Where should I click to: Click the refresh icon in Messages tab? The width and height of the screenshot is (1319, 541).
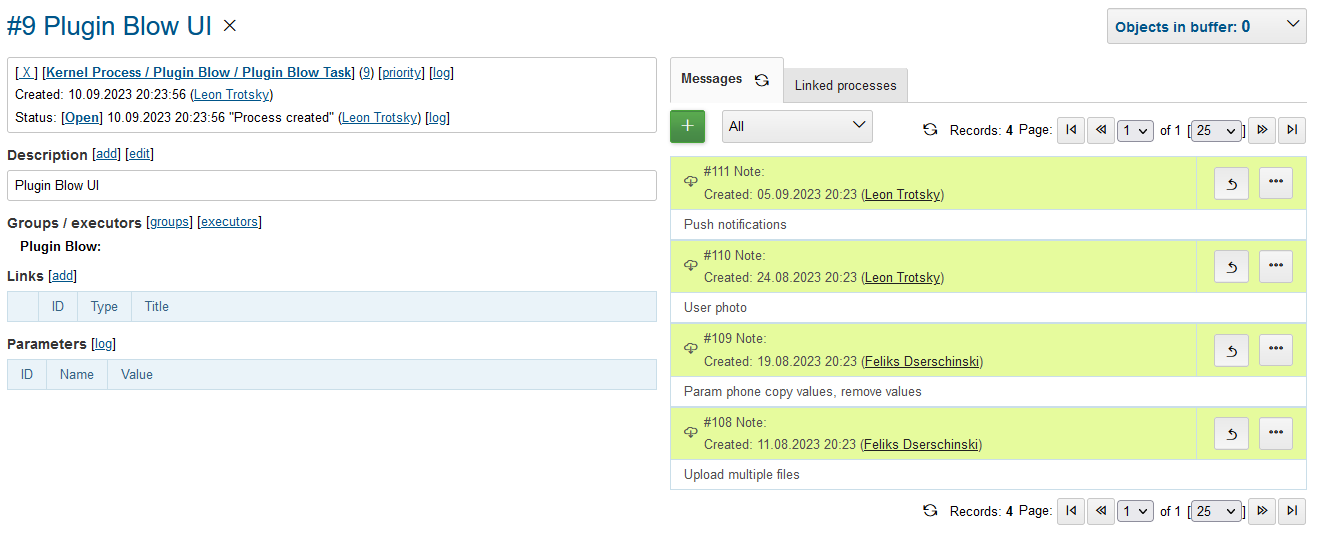pyautogui.click(x=762, y=80)
